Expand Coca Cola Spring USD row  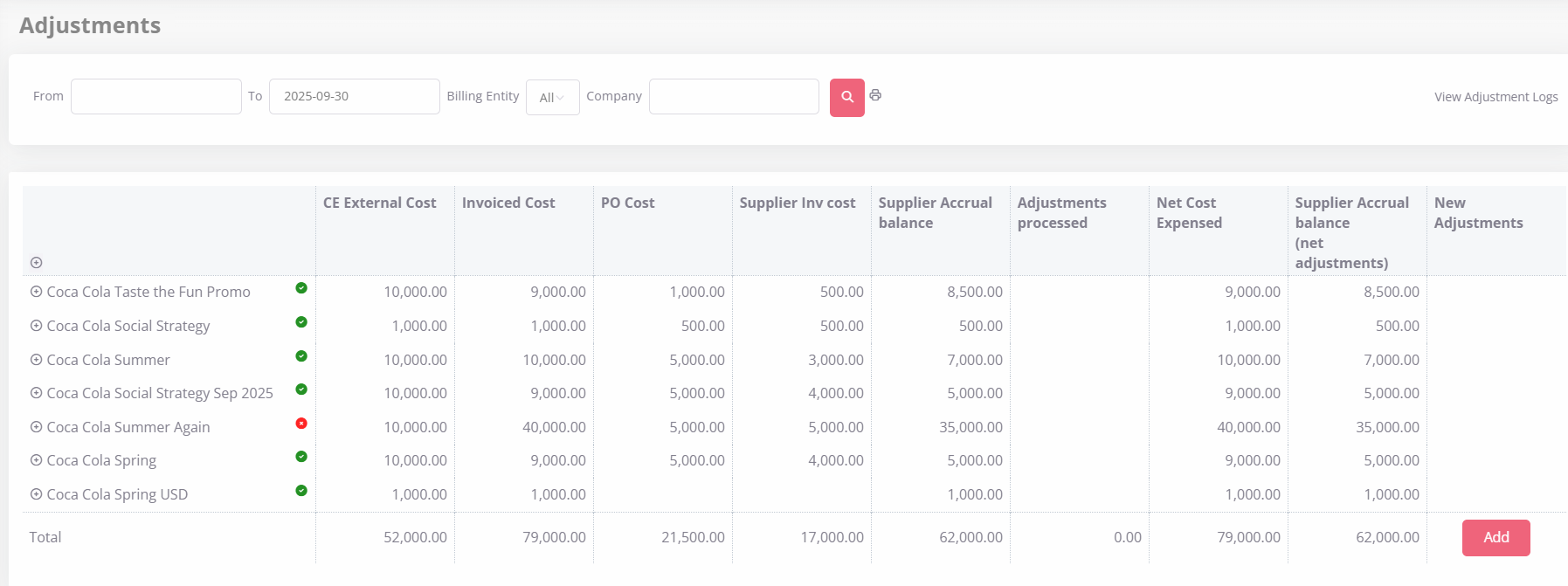[36, 494]
